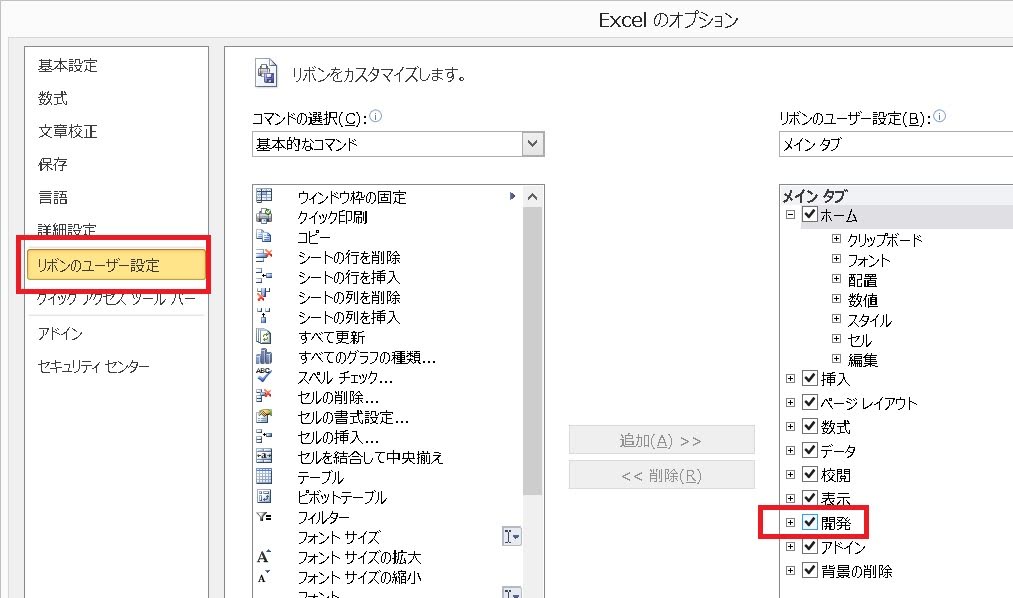Expand the 背景の削除 node
1013x598 pixels.
pyautogui.click(x=789, y=570)
